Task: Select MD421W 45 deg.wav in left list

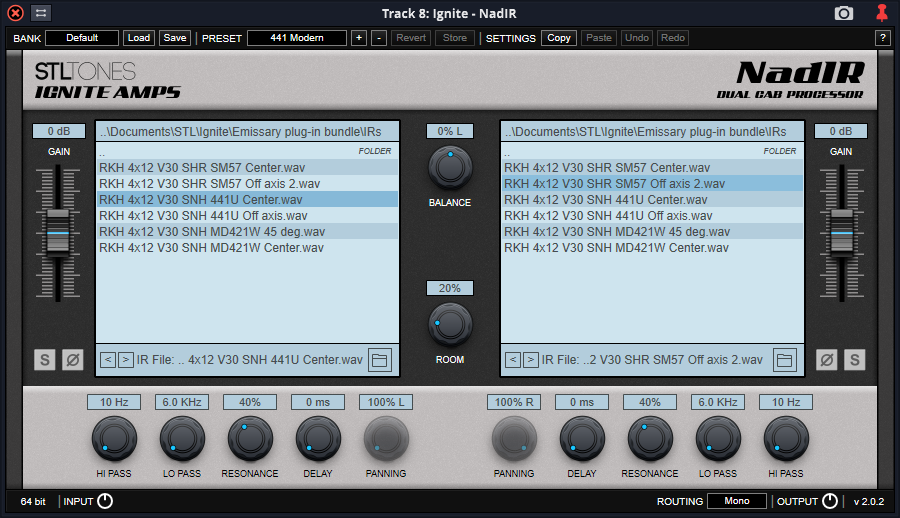Action: 247,232
